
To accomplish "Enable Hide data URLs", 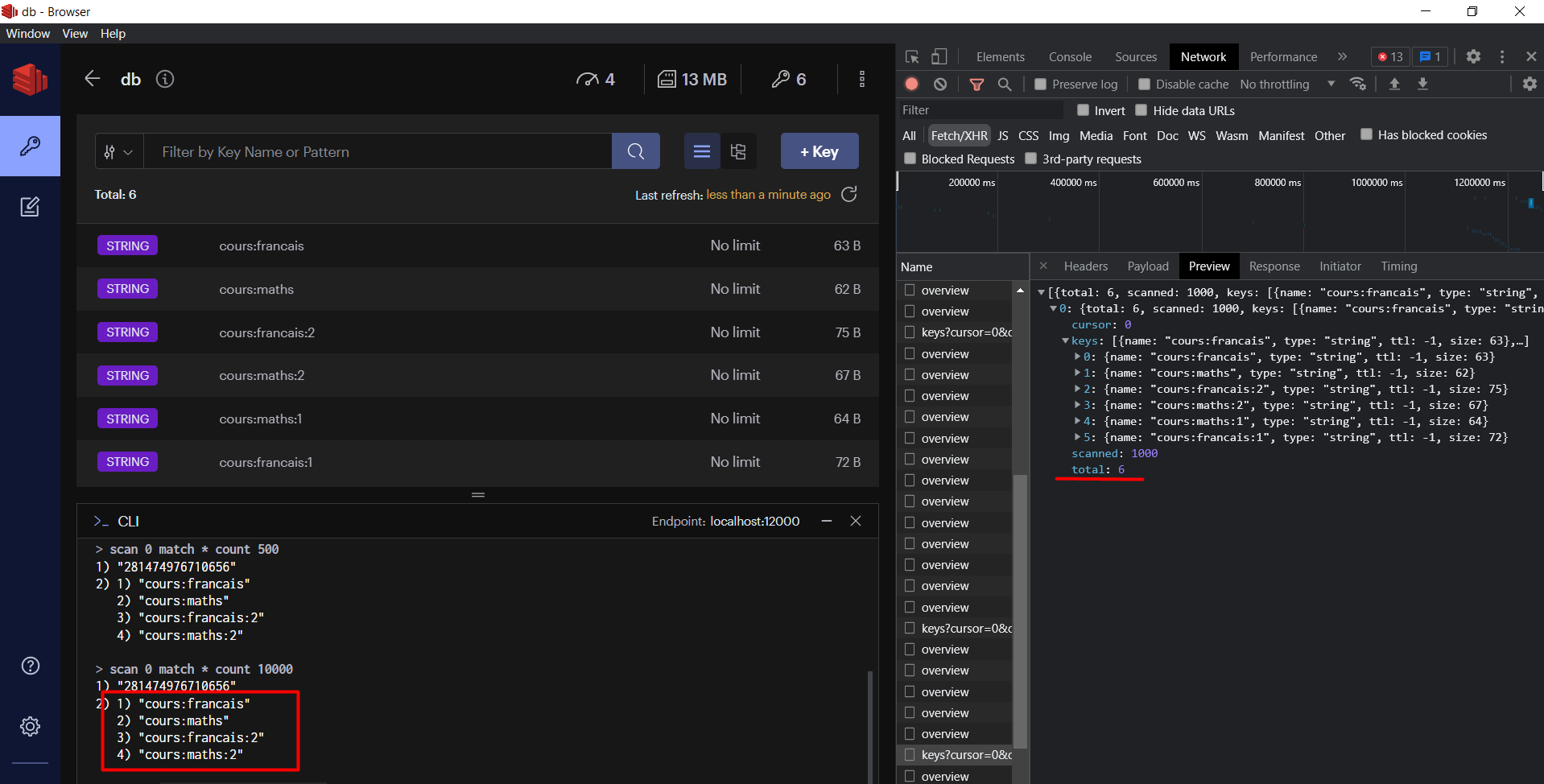I will point(1141,109).
